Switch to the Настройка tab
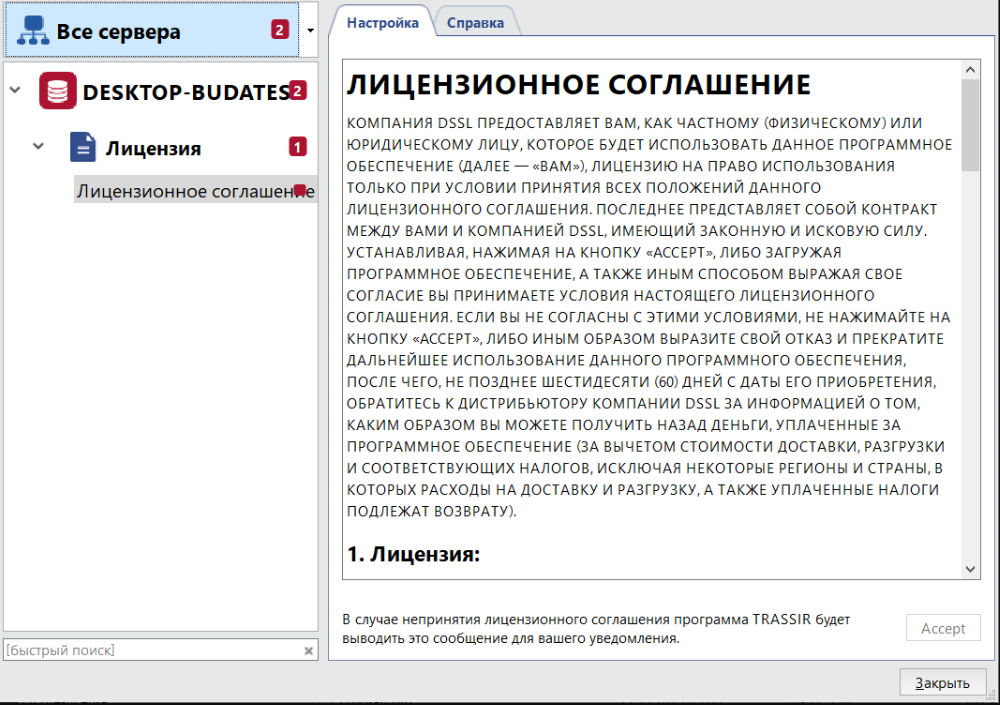 pos(383,22)
